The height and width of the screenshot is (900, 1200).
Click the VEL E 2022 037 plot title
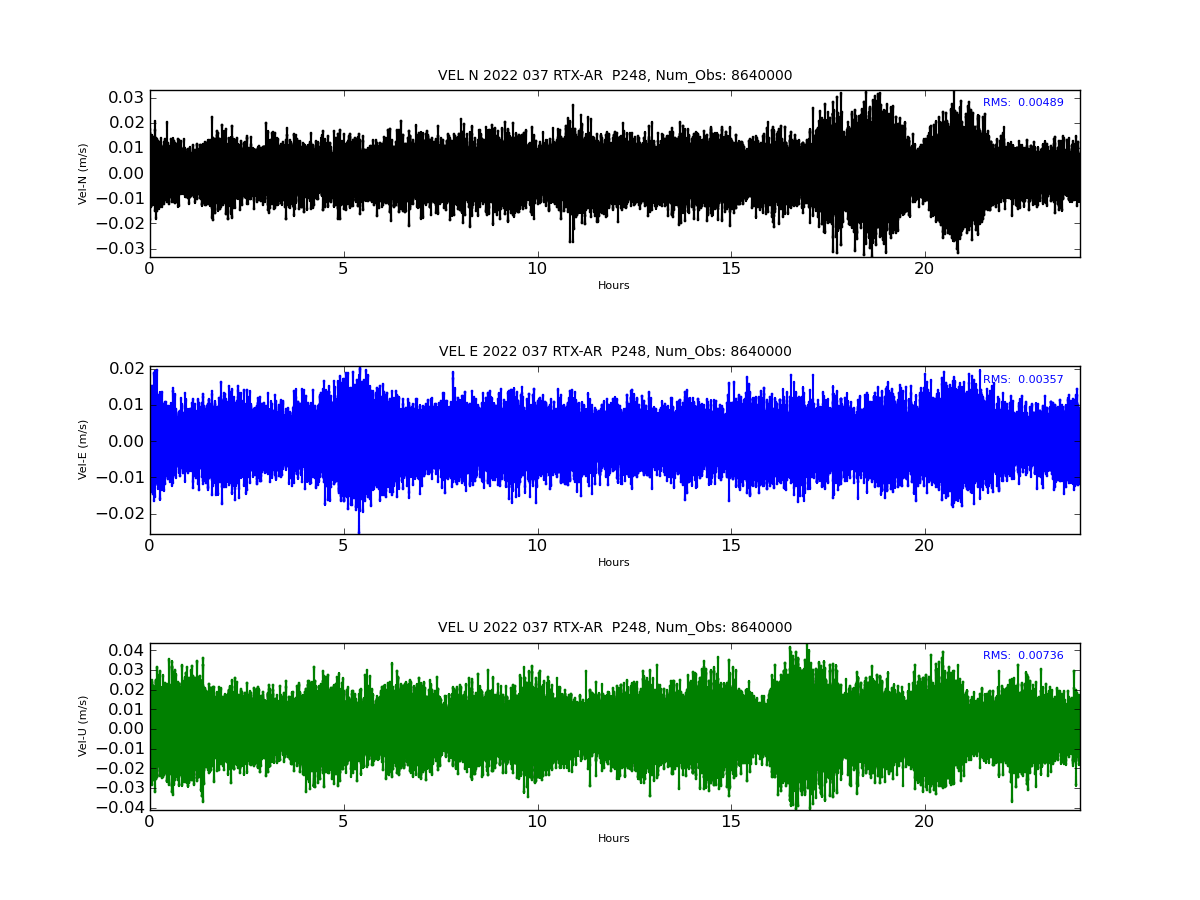point(615,352)
